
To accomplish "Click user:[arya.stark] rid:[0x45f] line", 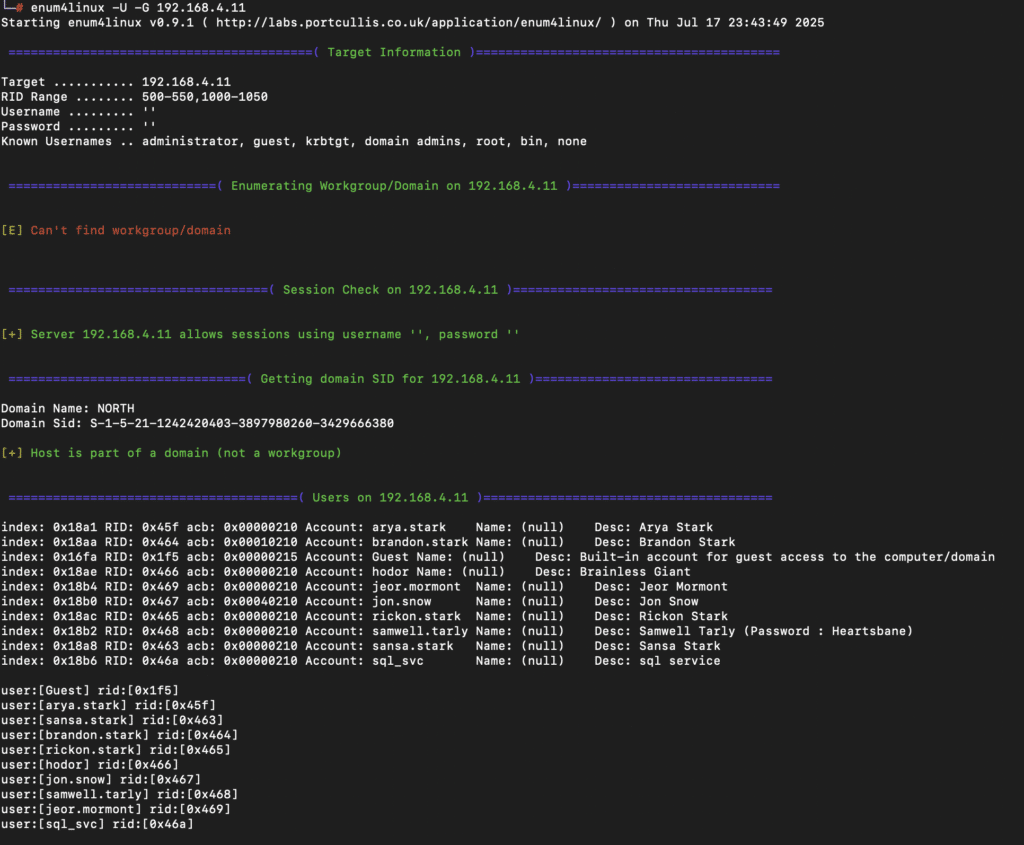I will (108, 706).
